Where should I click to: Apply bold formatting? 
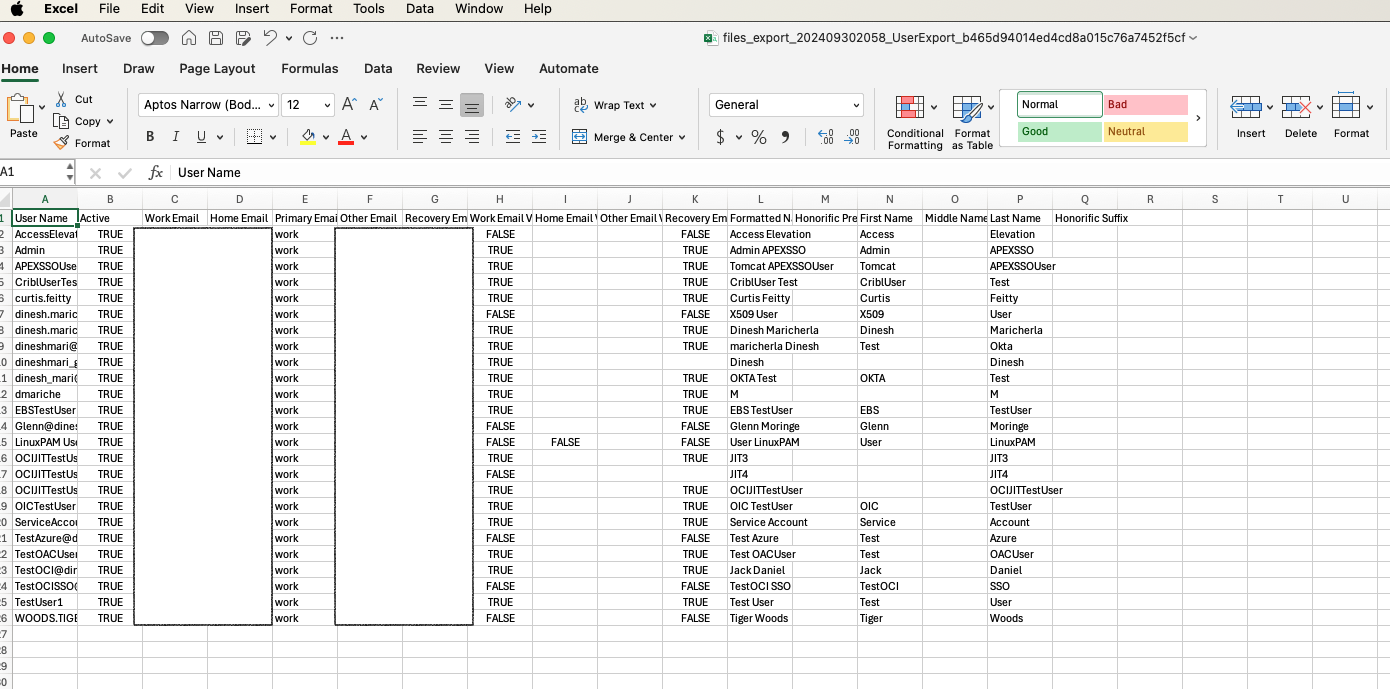pos(150,136)
